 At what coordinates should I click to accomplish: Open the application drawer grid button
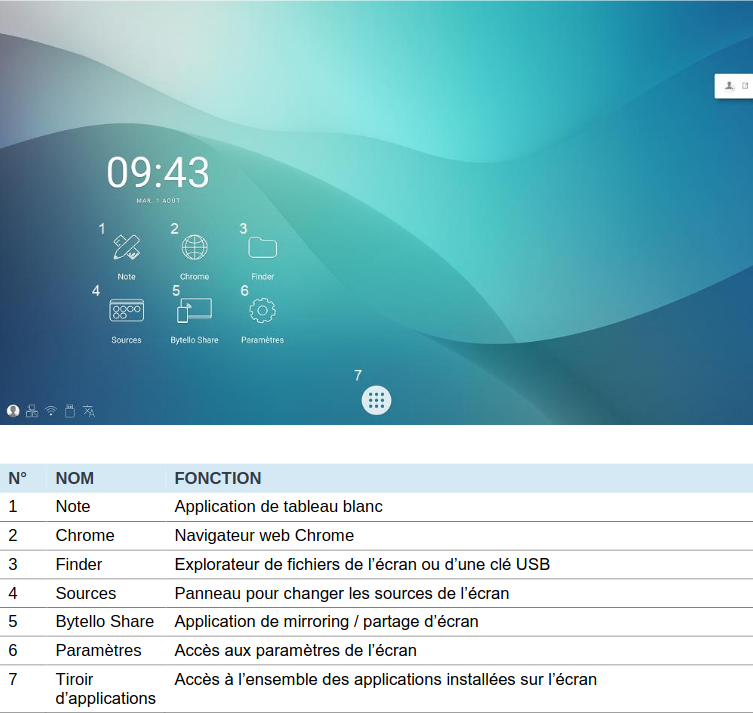[x=376, y=400]
